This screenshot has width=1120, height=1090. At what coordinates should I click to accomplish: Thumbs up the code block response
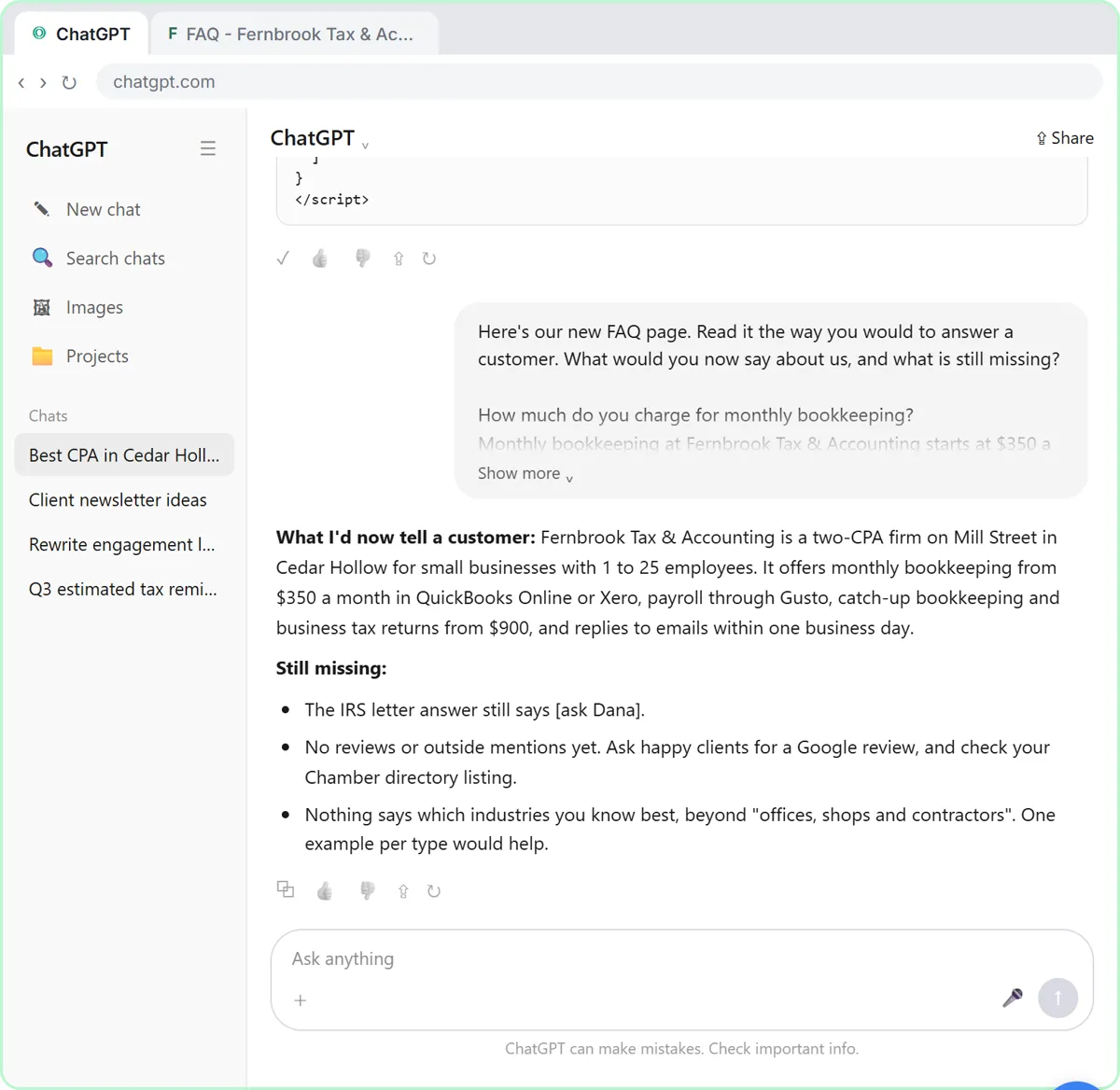[320, 259]
